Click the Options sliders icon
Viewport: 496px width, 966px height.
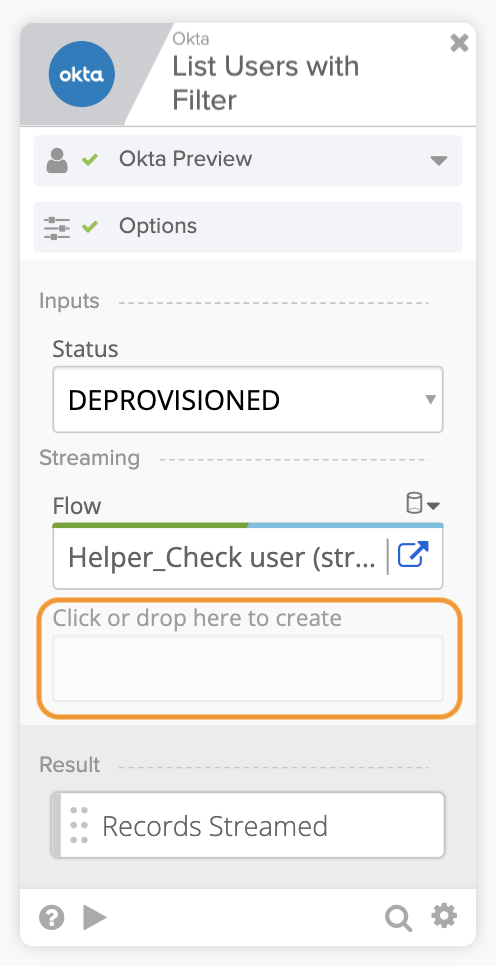click(x=57, y=227)
